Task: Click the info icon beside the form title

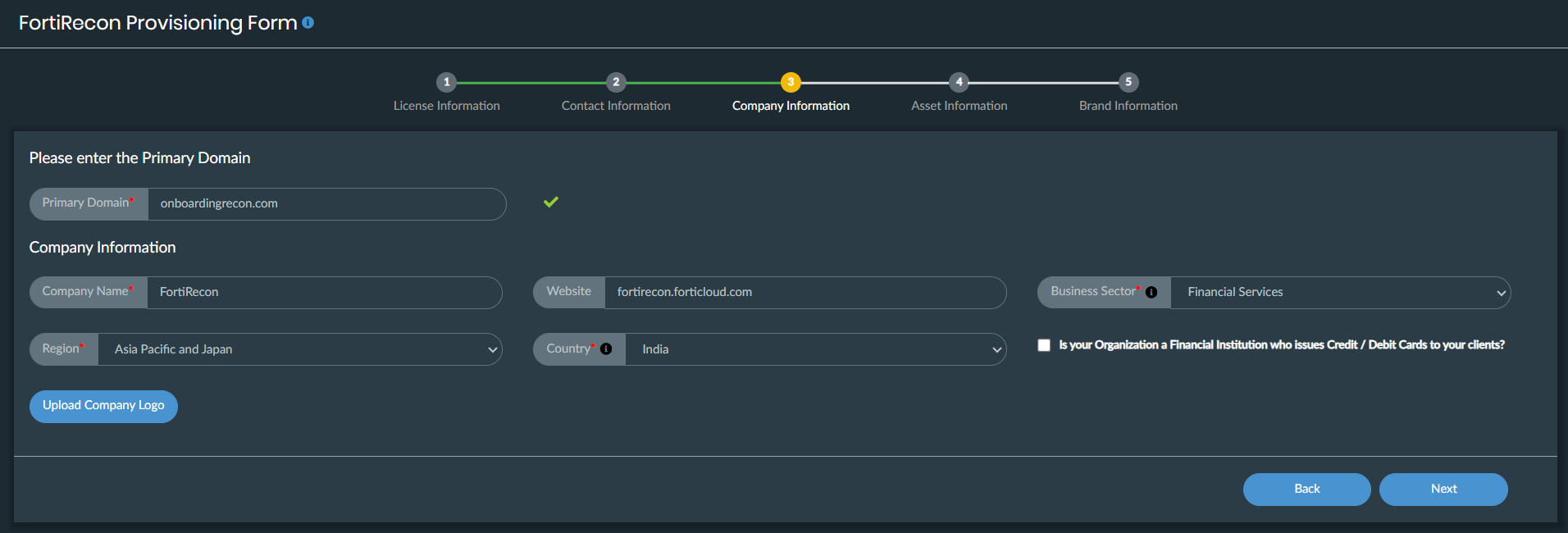Action: click(x=308, y=23)
